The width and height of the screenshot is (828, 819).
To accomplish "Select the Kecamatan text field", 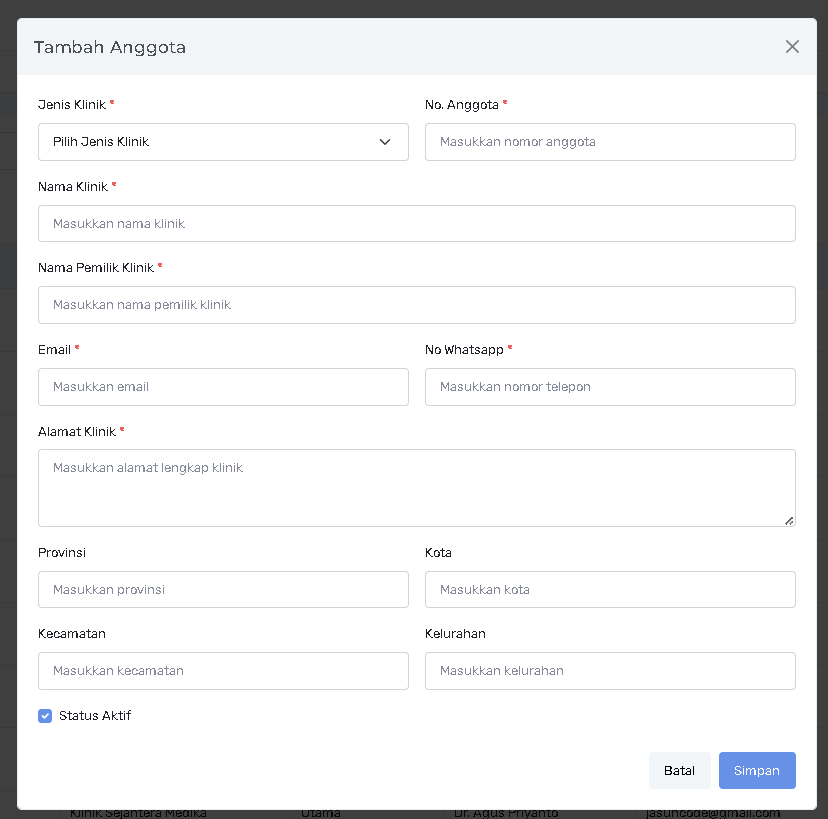I will (x=222, y=671).
